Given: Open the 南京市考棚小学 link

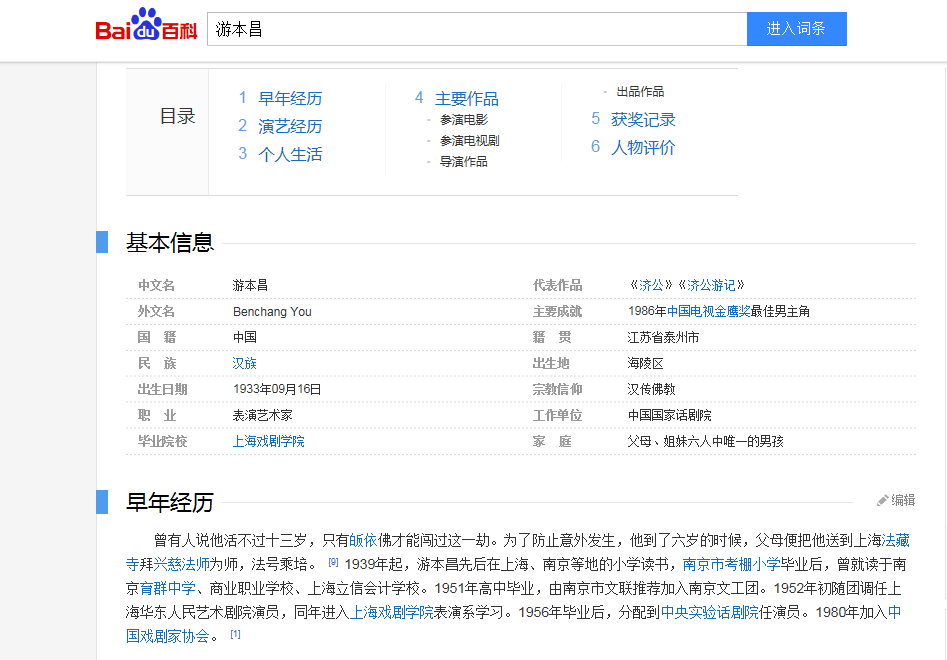Looking at the screenshot, I should click(x=731, y=565).
